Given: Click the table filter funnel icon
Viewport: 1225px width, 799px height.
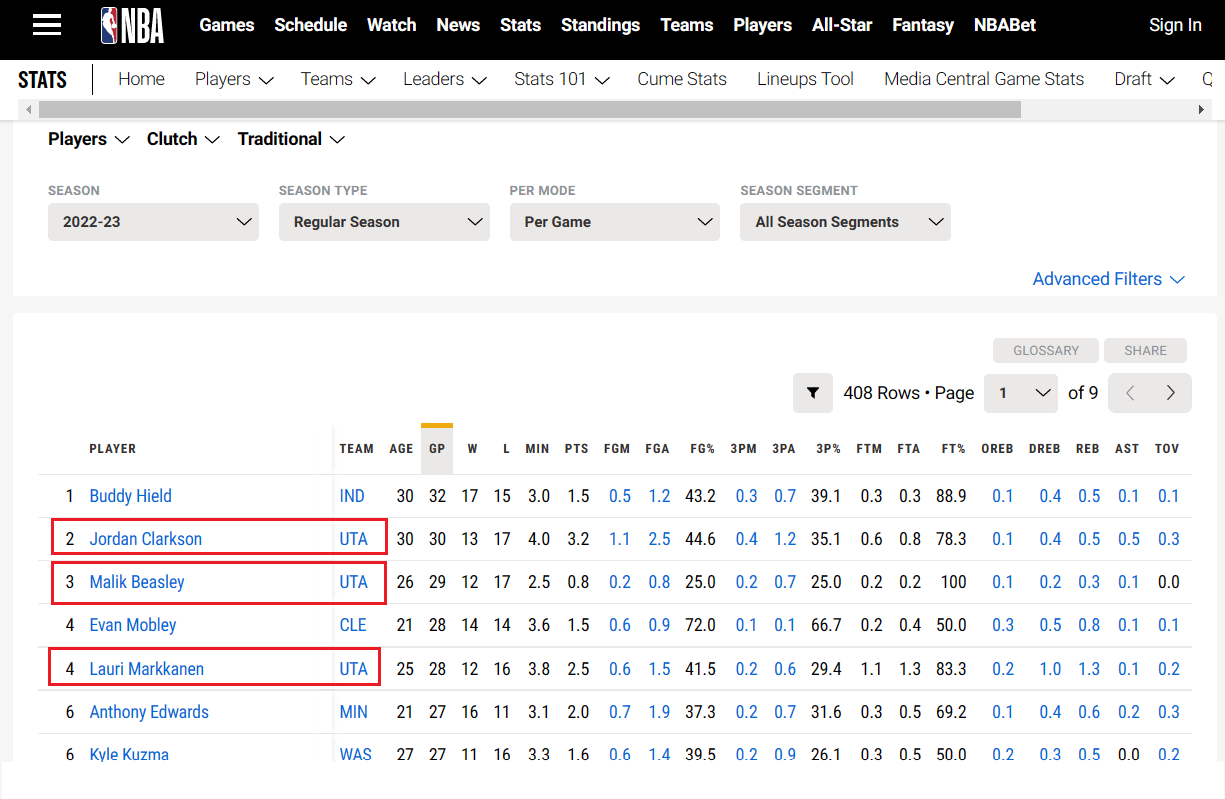Looking at the screenshot, I should coord(812,393).
